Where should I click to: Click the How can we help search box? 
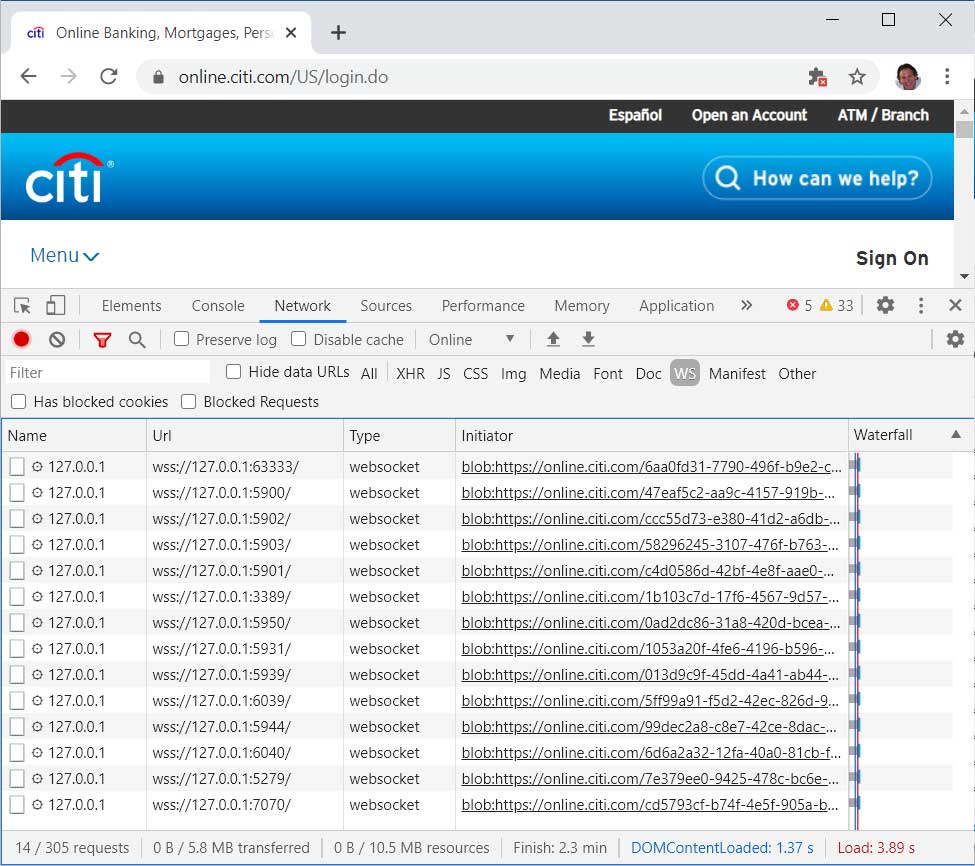(817, 178)
